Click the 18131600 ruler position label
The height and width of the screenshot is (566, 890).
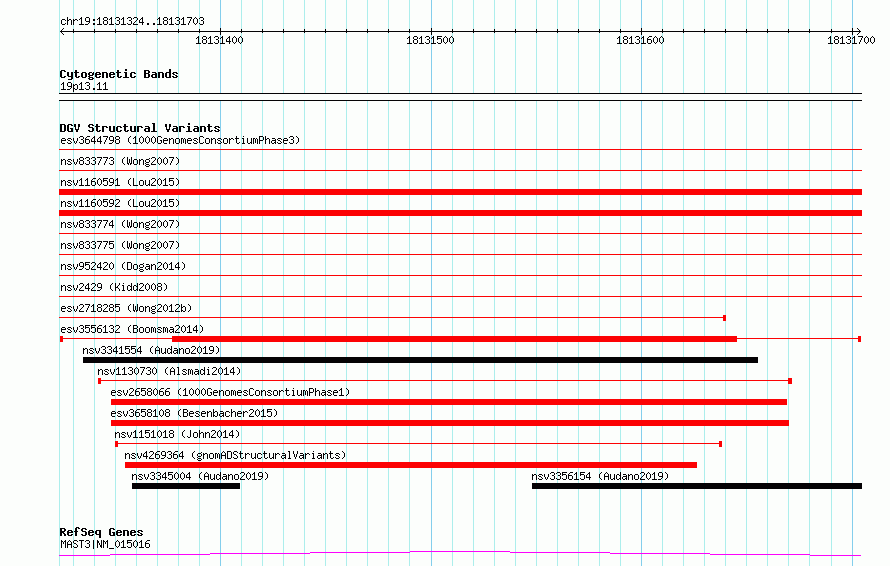point(640,40)
